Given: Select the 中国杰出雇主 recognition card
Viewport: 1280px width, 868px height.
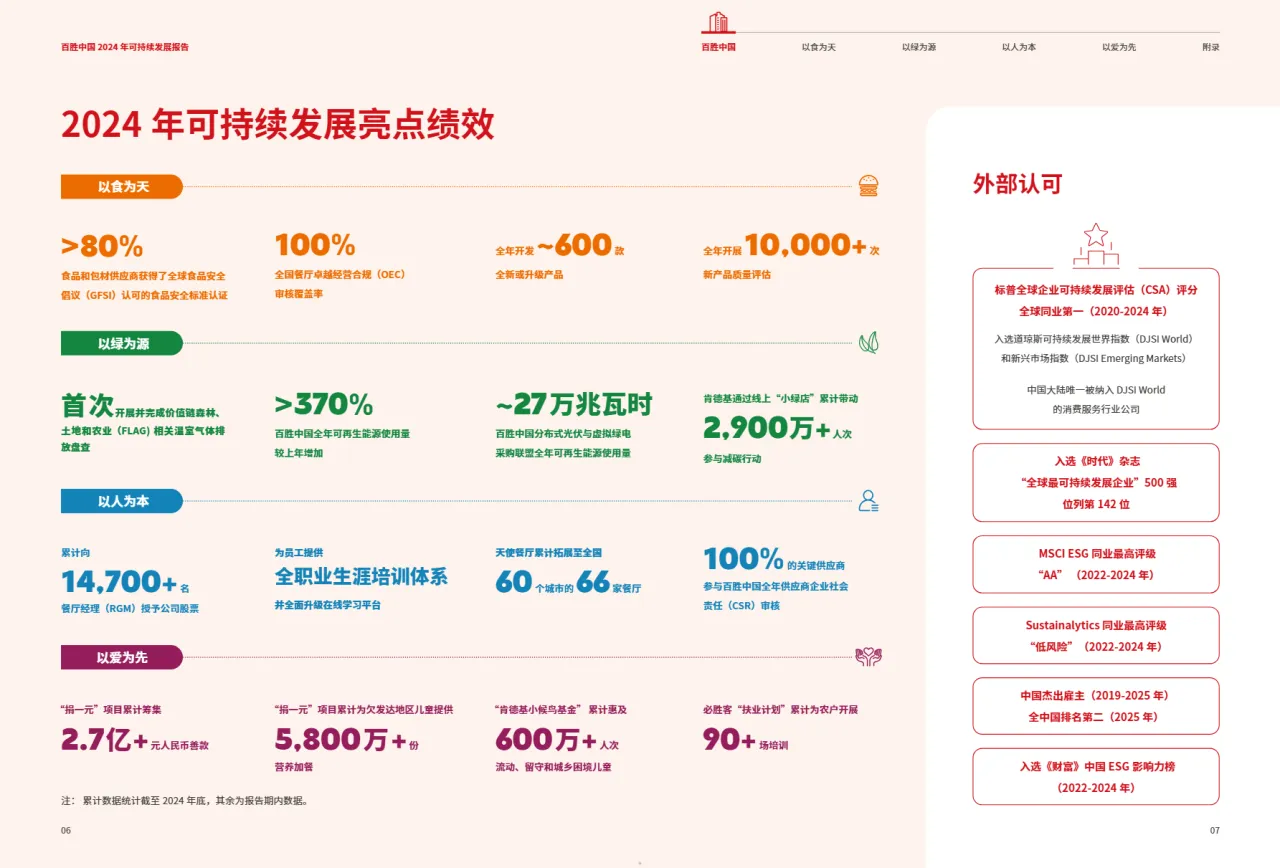Looking at the screenshot, I should [x=1096, y=706].
